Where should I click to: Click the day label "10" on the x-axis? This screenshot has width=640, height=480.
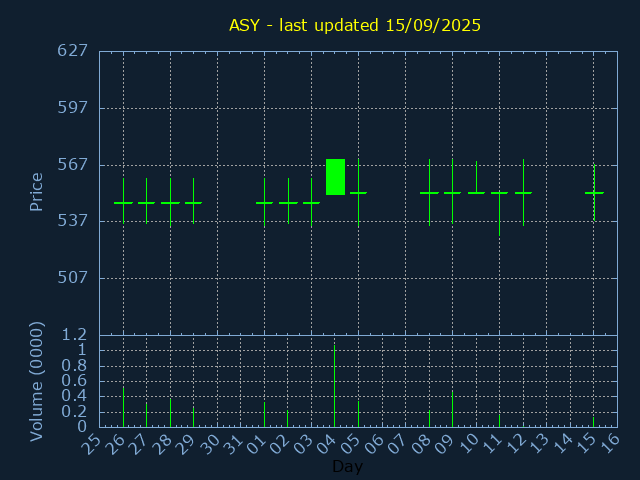point(468,444)
